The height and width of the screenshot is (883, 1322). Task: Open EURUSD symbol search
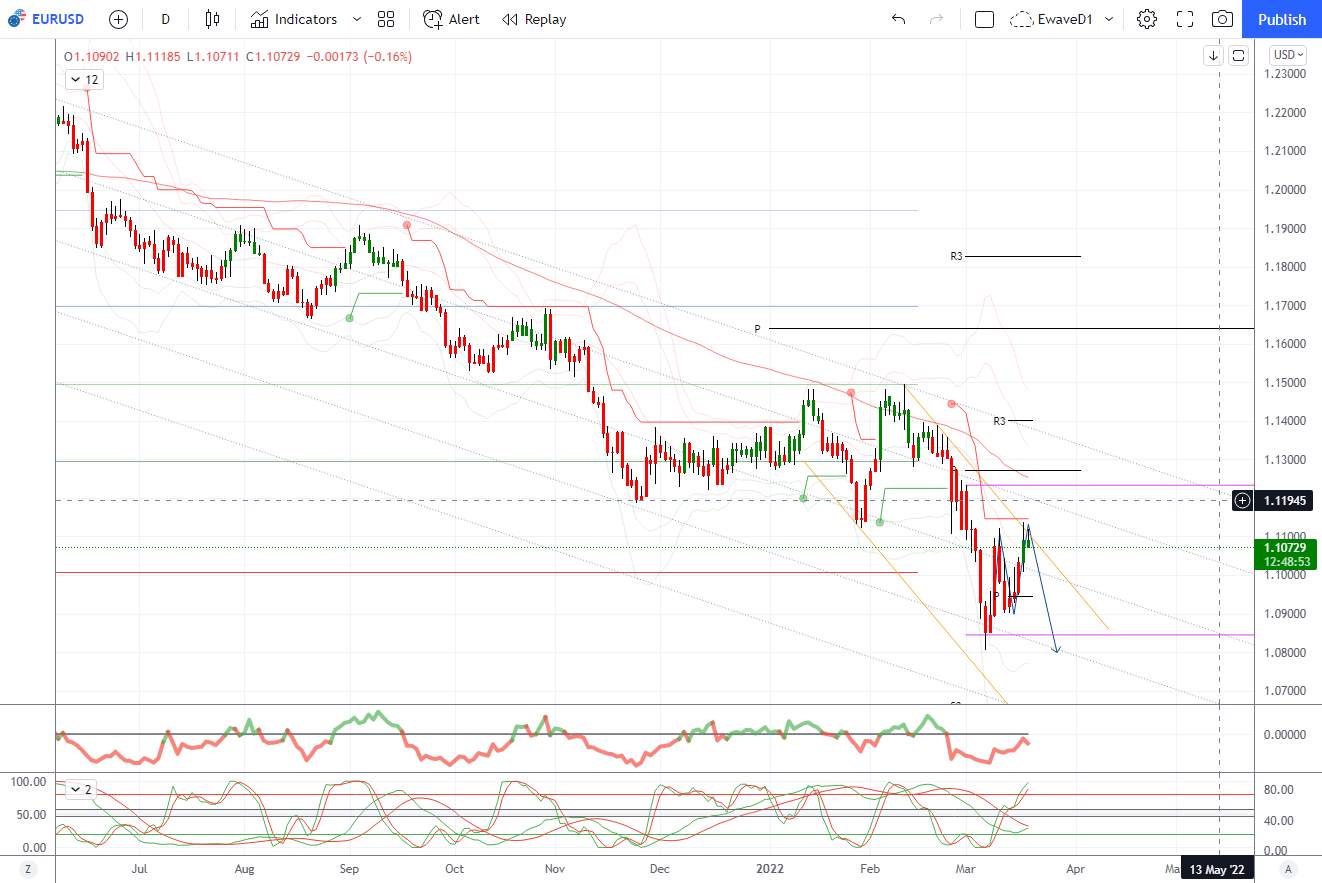(x=46, y=19)
